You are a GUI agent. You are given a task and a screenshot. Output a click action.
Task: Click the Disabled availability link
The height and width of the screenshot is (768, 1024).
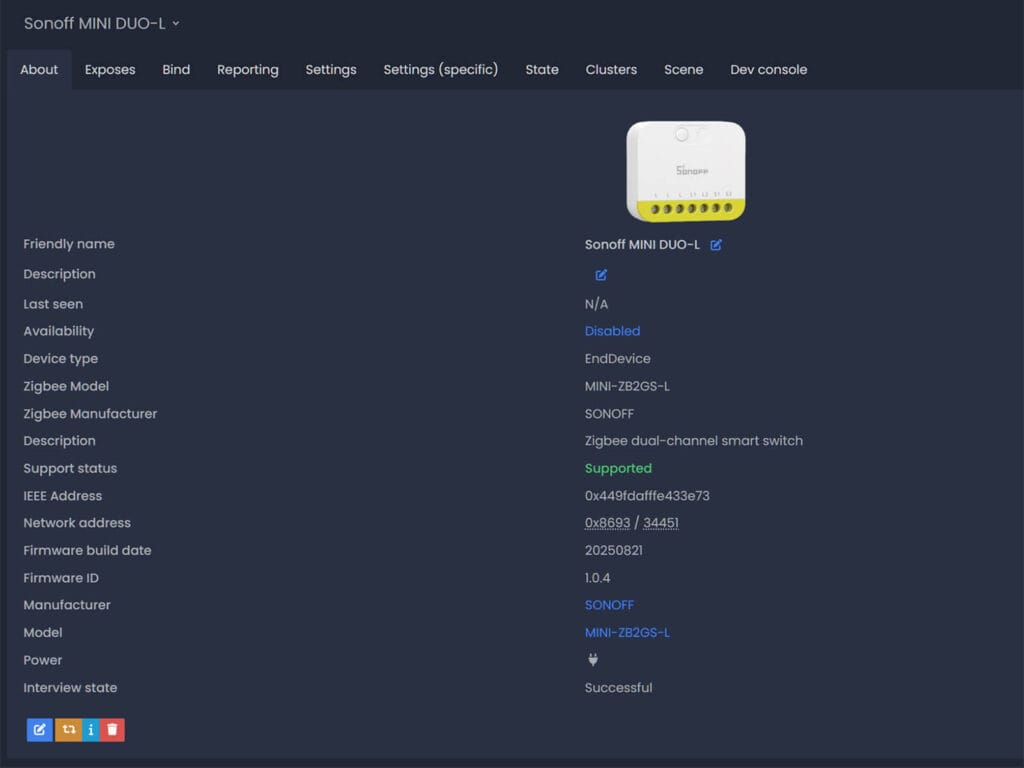coord(612,331)
